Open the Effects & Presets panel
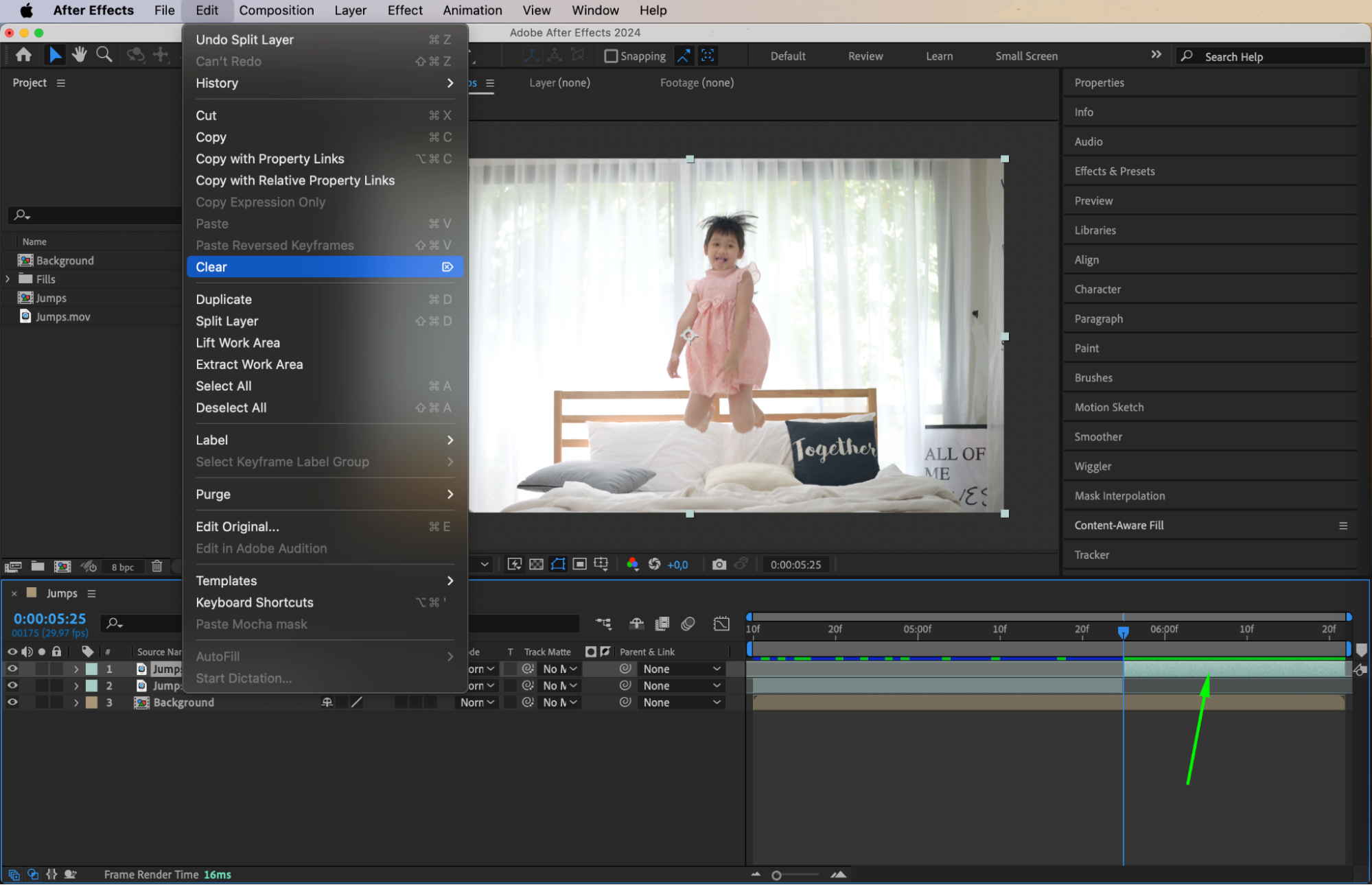Viewport: 1372px width, 885px height. 1114,172
